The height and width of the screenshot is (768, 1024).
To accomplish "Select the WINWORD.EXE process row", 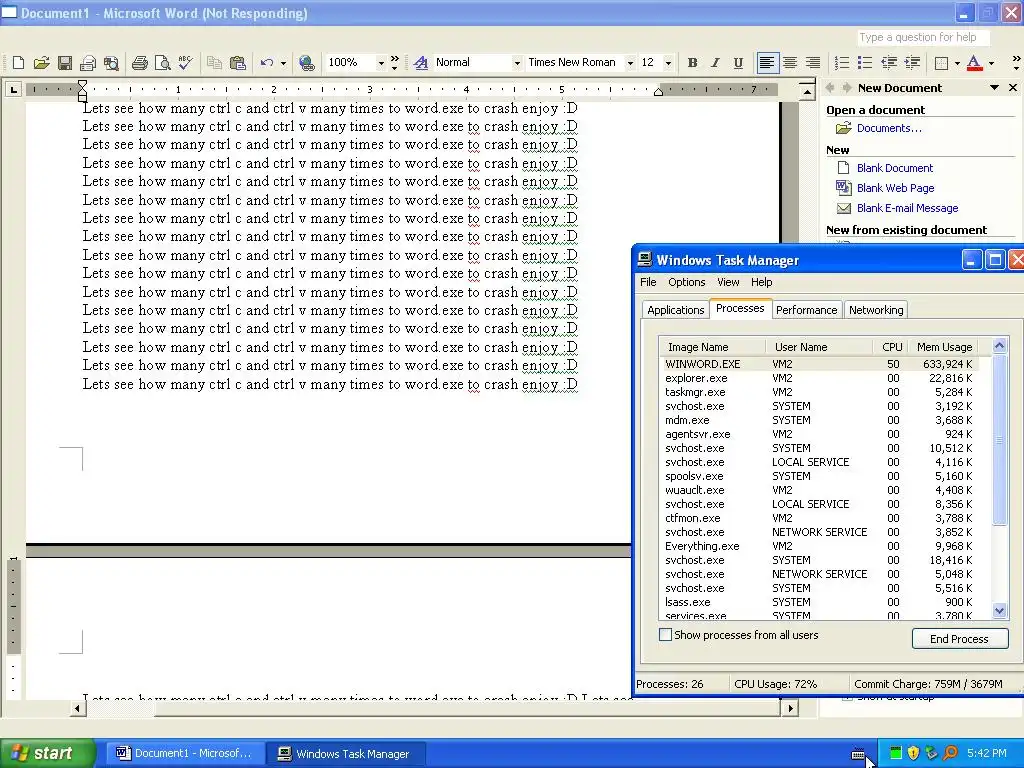I will click(820, 364).
